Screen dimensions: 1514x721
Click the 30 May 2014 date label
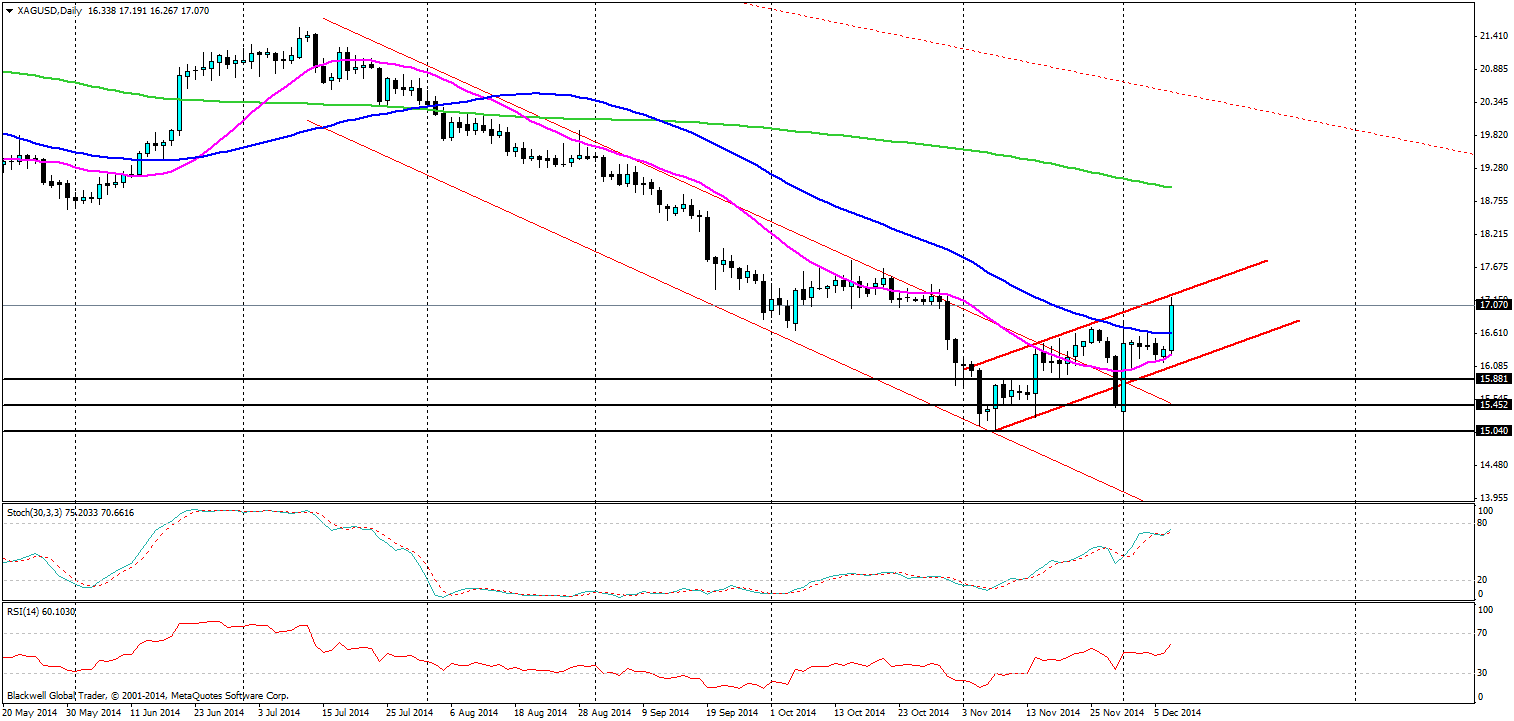92,713
